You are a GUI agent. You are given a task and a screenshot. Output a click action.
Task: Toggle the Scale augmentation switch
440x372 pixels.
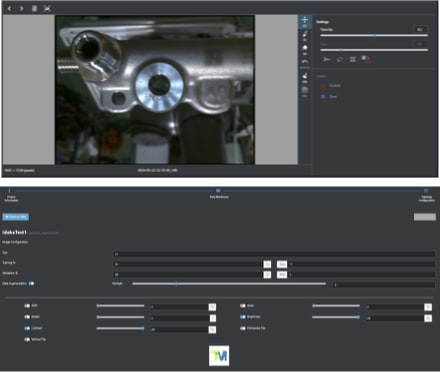pos(243,306)
